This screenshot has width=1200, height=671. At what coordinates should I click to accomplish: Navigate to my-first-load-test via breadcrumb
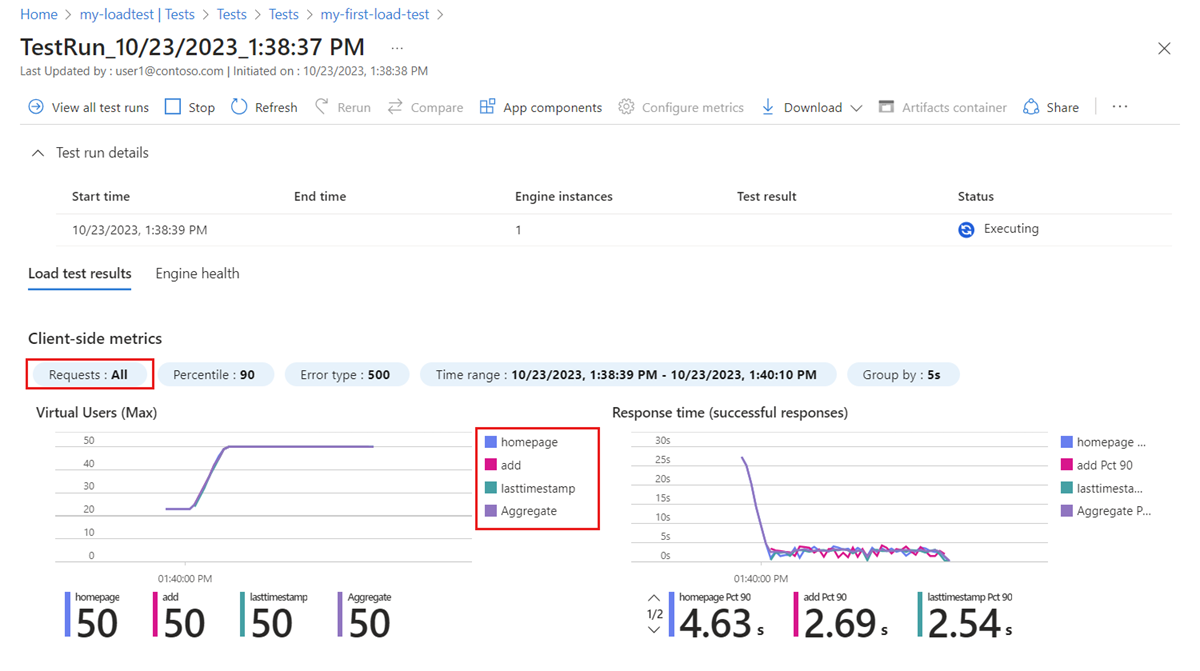375,14
